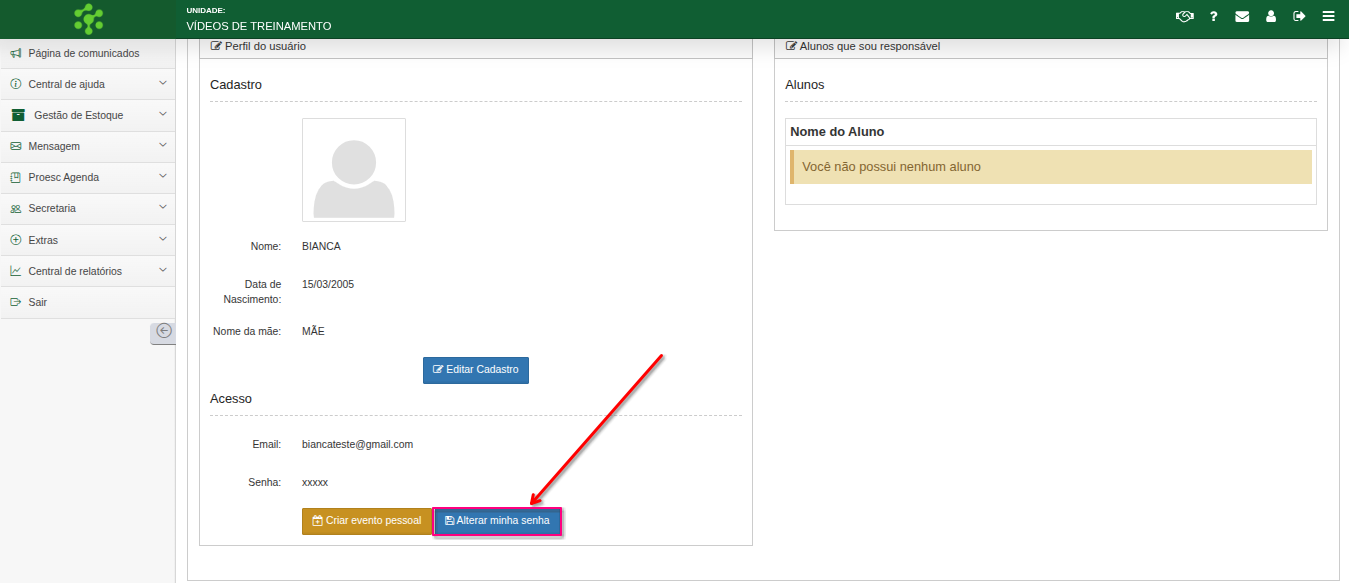Open help question mark icon
This screenshot has height=583, width=1349.
(1214, 16)
